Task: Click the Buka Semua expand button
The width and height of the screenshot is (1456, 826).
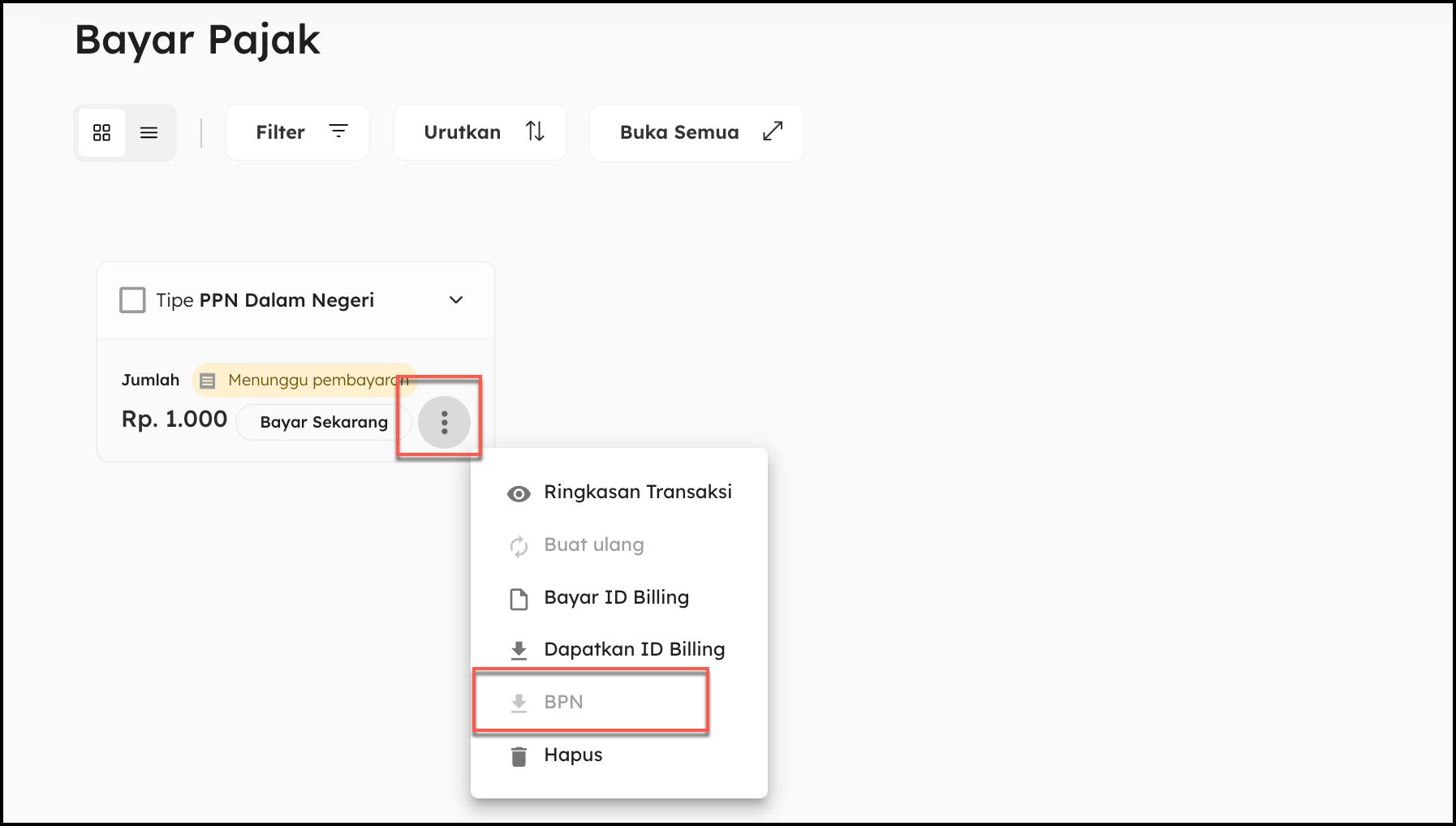Action: [x=696, y=132]
